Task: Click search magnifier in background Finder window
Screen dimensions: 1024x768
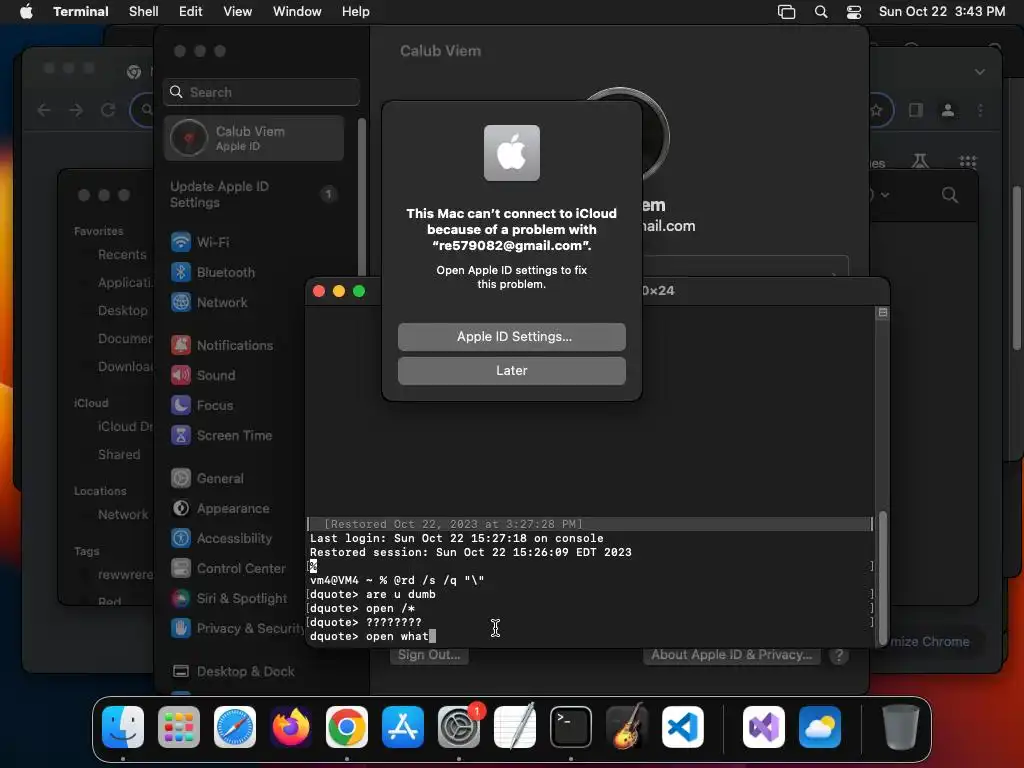Action: click(x=950, y=195)
